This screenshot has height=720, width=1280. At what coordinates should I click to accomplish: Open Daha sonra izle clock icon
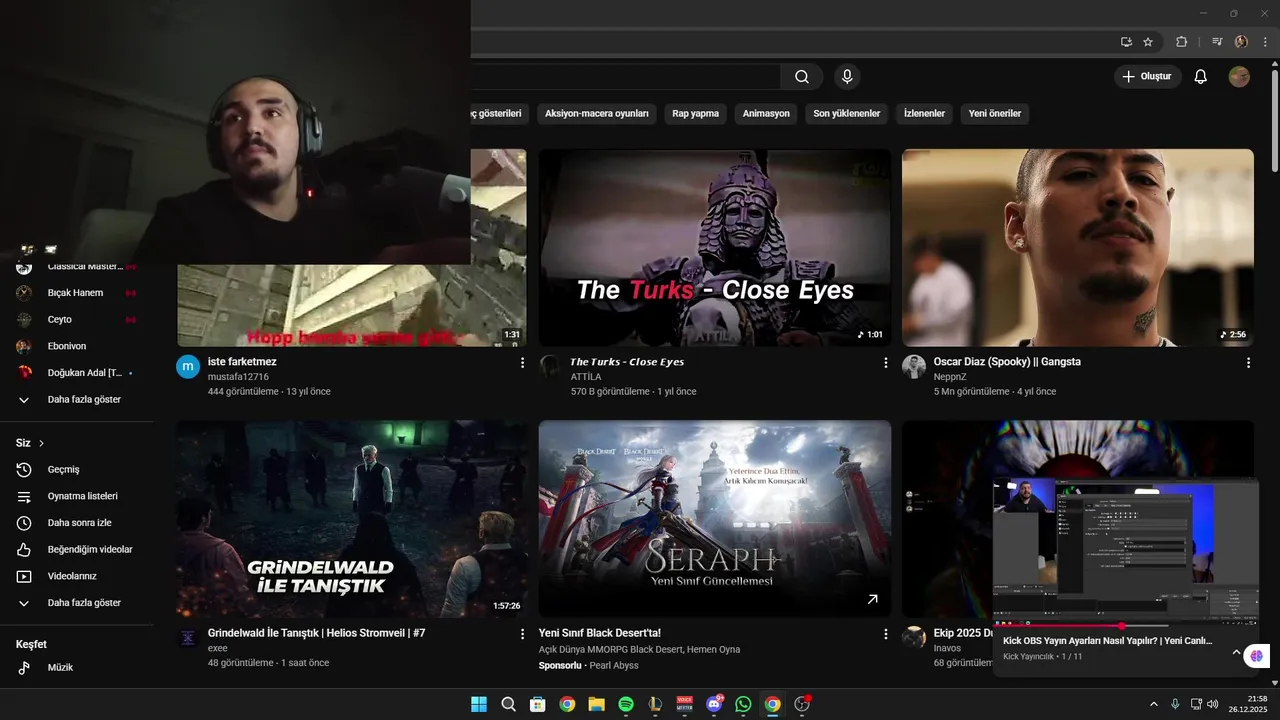click(25, 523)
